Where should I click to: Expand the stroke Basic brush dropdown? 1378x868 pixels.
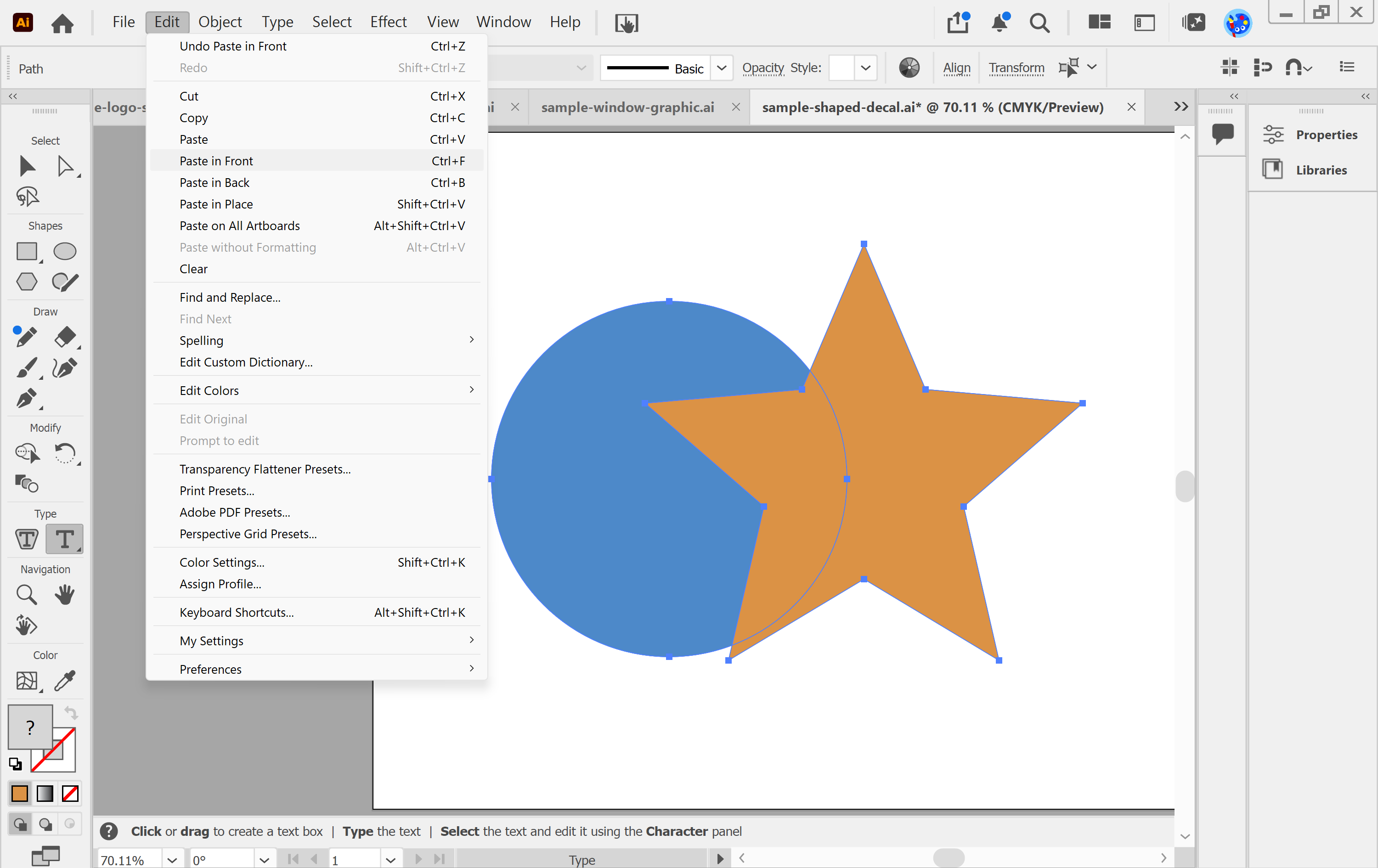pos(722,68)
